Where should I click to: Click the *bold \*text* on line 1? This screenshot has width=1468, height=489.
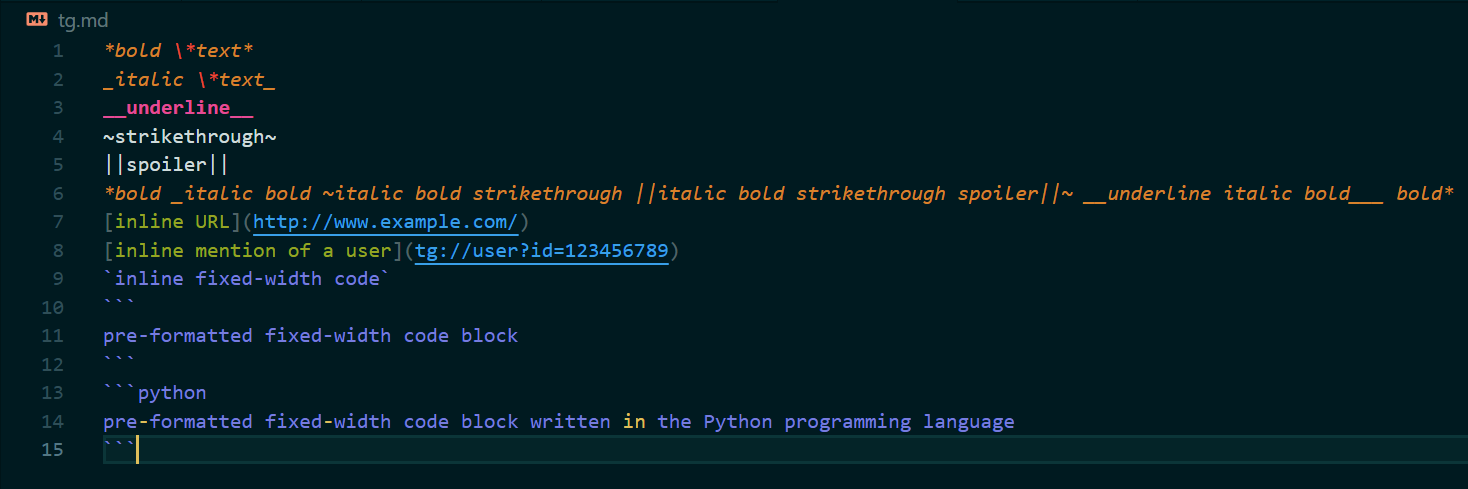point(178,51)
